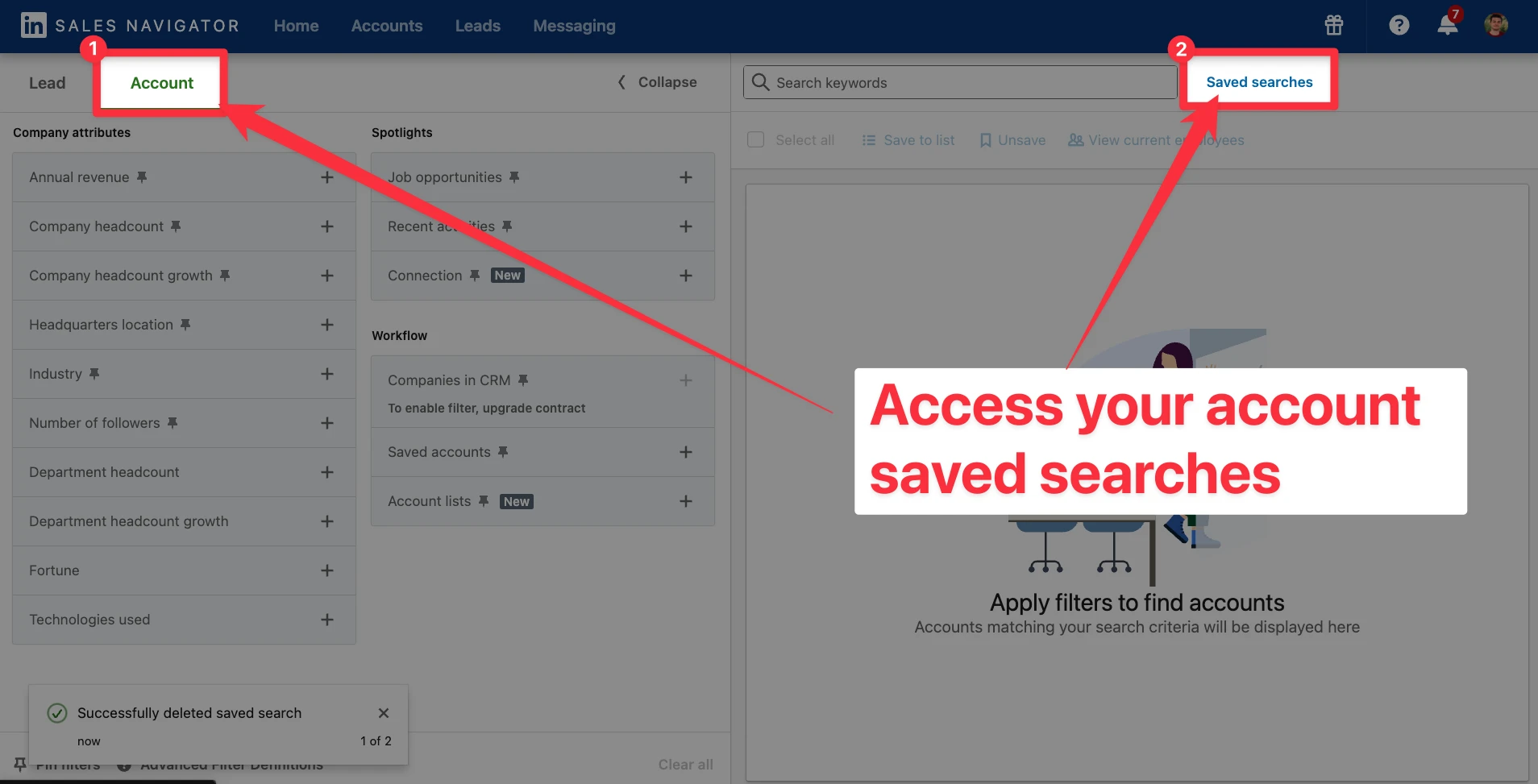Pin the Headquarters location filter
This screenshot has height=784, width=1538.
tap(185, 325)
